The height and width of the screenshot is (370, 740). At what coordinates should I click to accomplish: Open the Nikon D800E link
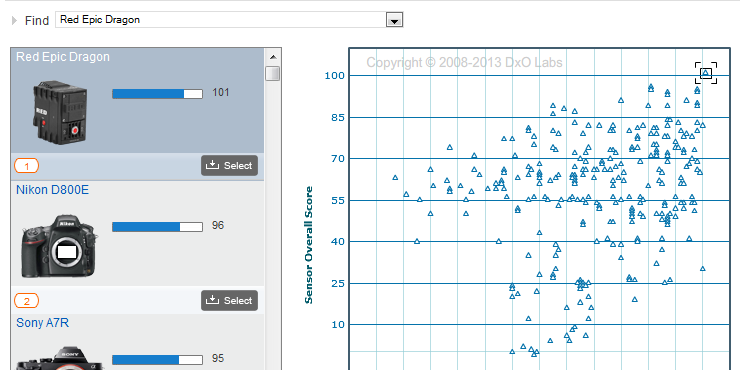[x=52, y=190]
